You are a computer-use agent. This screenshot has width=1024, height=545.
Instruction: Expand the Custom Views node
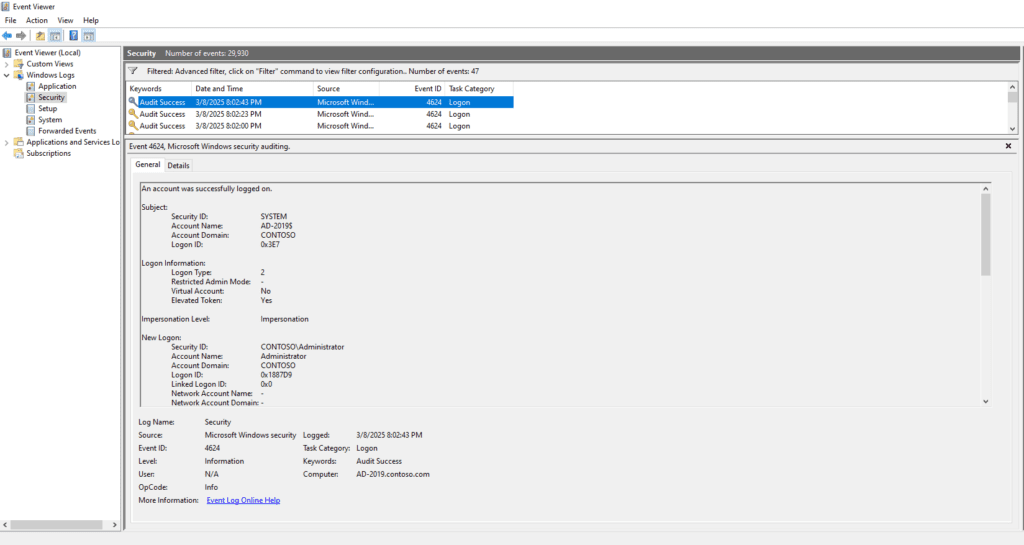(6, 64)
